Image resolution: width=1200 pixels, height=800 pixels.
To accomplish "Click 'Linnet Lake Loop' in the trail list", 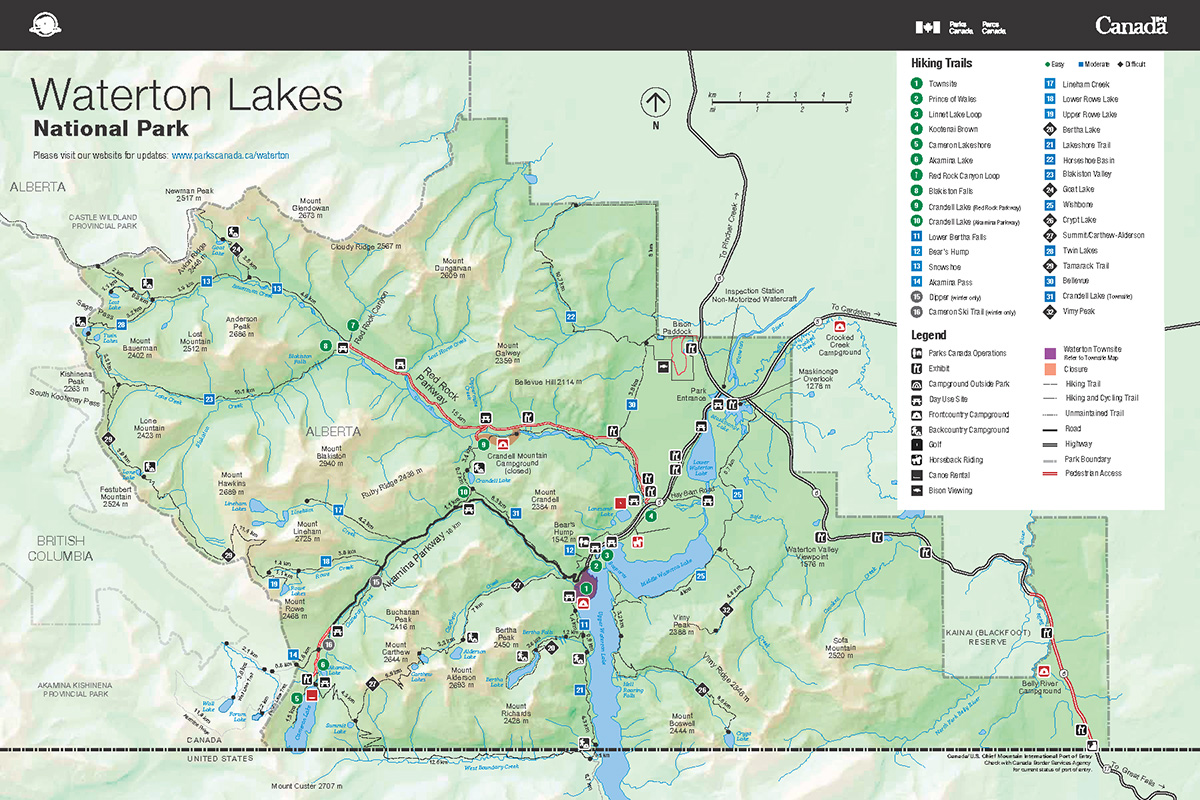I will tap(955, 114).
